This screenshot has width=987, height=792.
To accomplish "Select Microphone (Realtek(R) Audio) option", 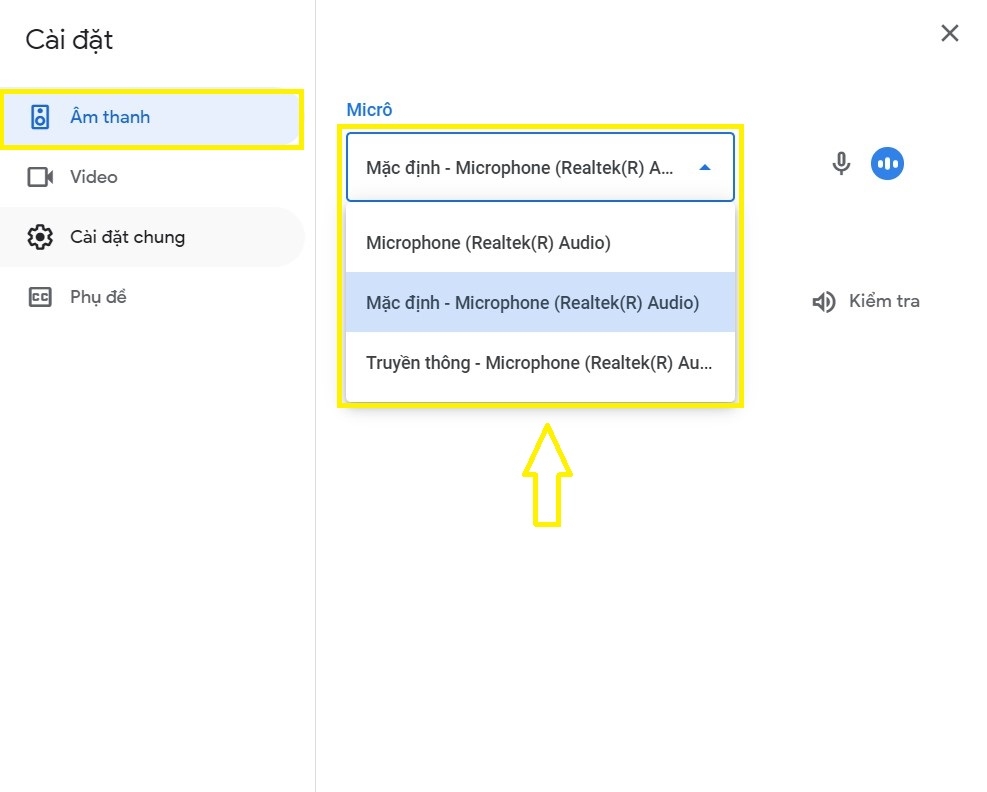I will pos(540,243).
